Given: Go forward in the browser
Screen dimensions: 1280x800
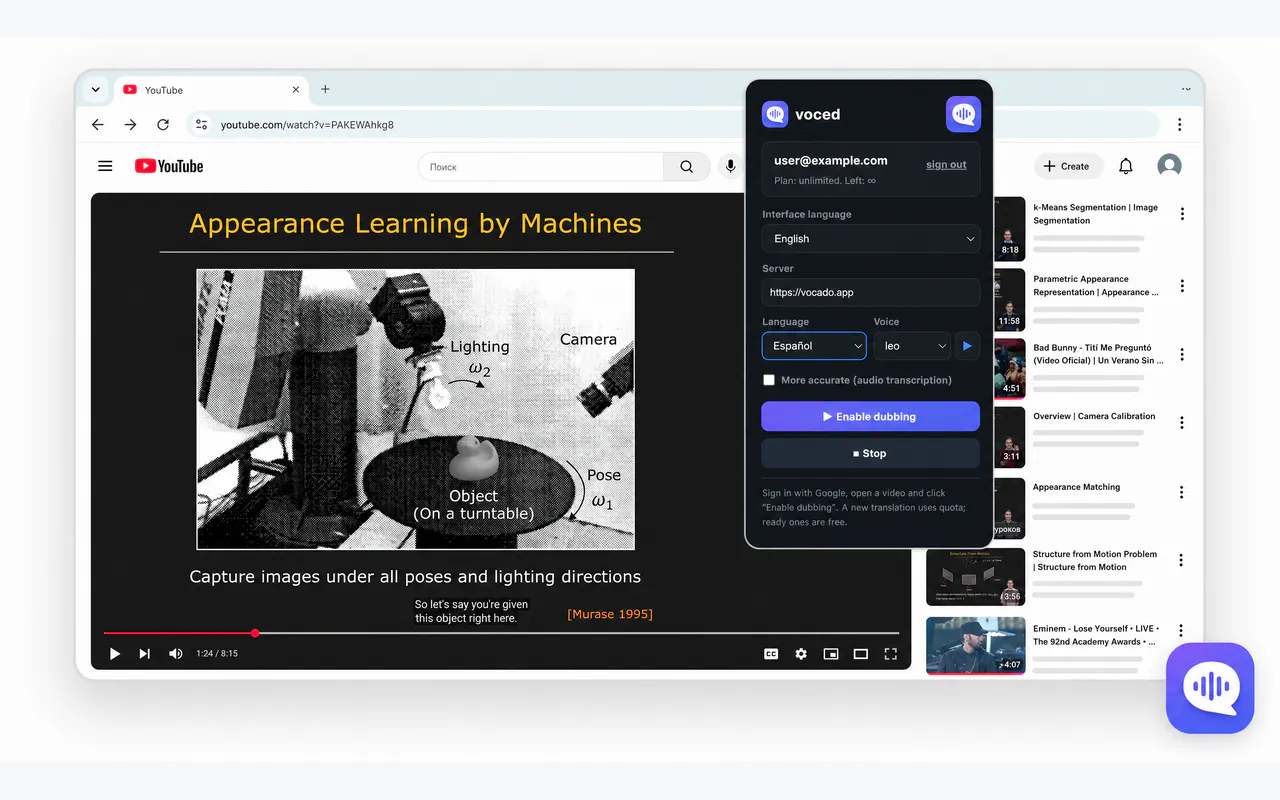Looking at the screenshot, I should (131, 125).
